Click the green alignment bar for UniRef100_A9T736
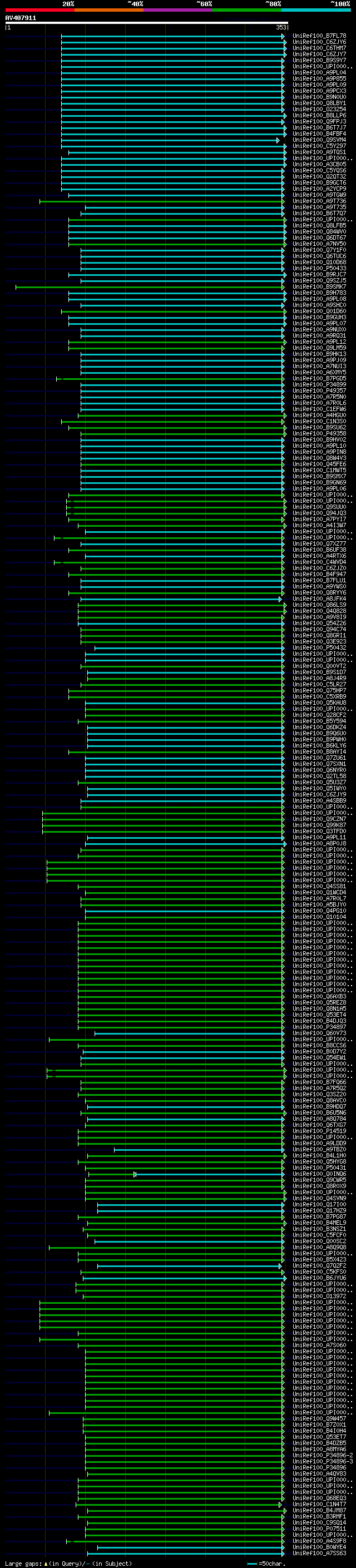The image size is (356, 1568). [x=161, y=201]
